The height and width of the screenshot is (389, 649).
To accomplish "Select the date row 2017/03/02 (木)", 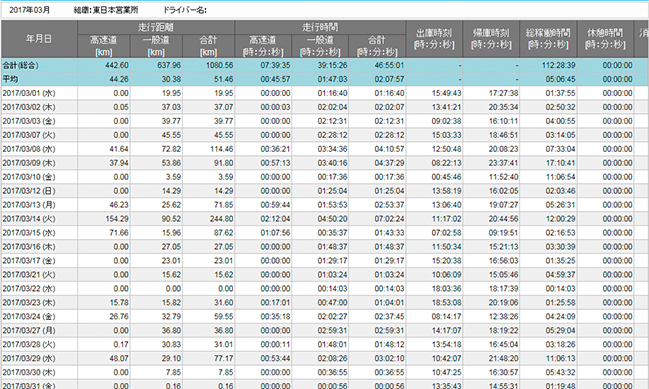I will [x=29, y=107].
